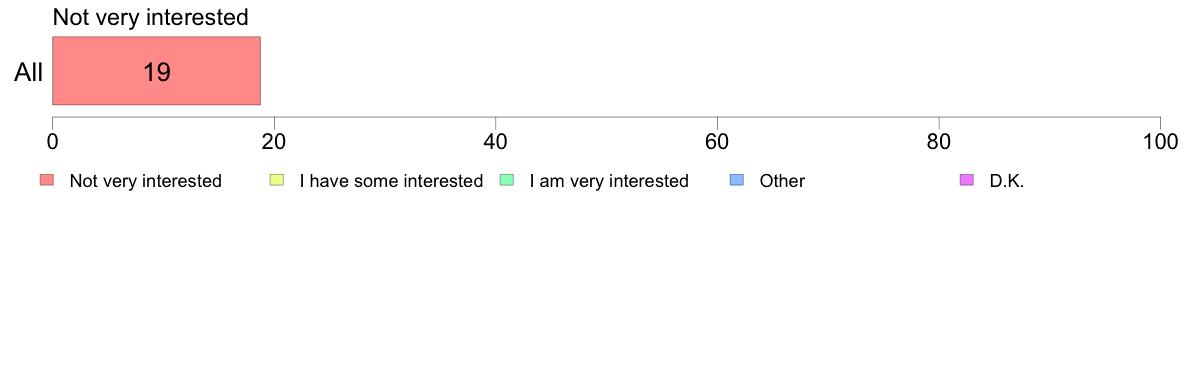The image size is (1188, 368).
Task: Click the axis tick label 20
Action: tap(274, 142)
